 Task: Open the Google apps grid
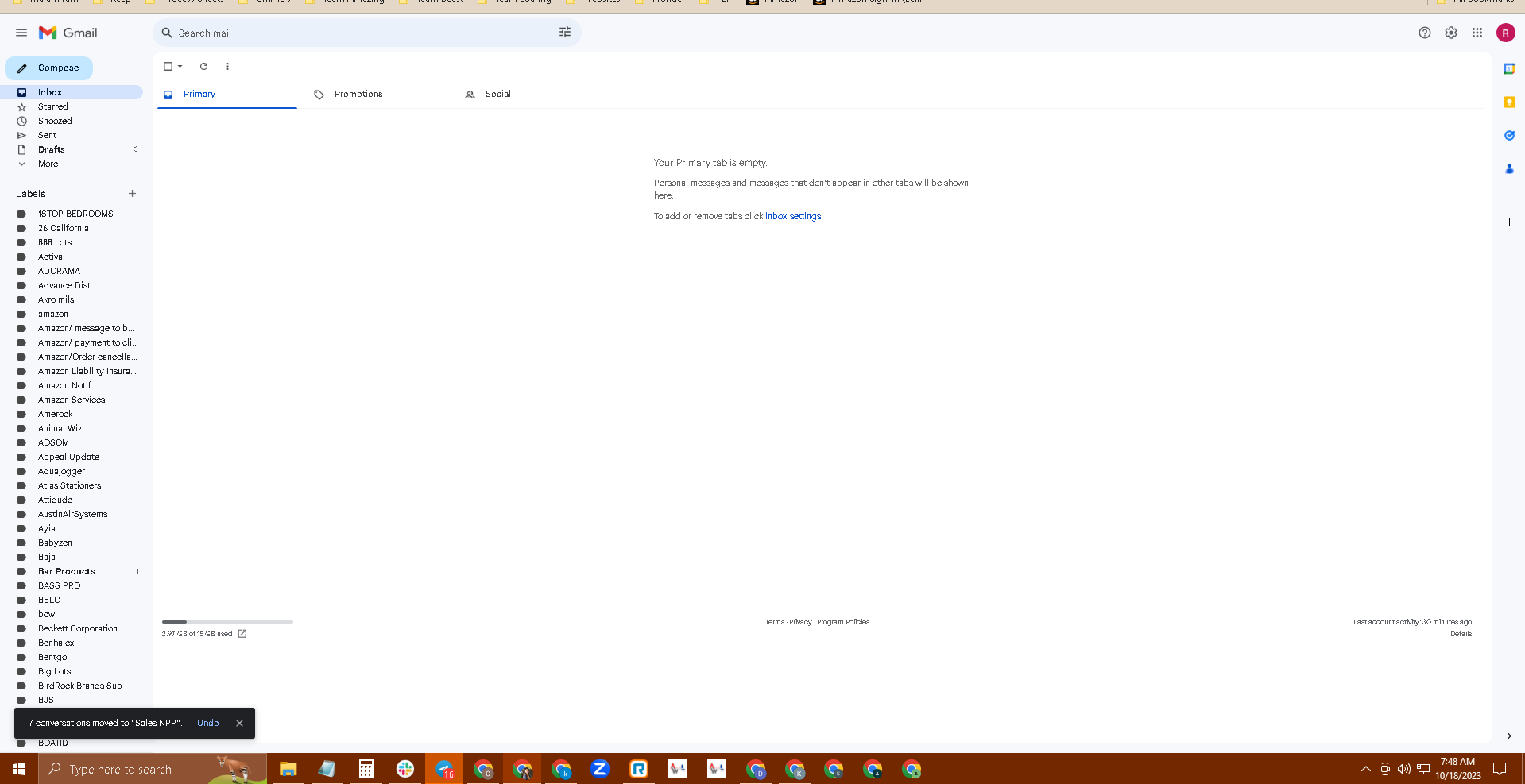pyautogui.click(x=1477, y=33)
